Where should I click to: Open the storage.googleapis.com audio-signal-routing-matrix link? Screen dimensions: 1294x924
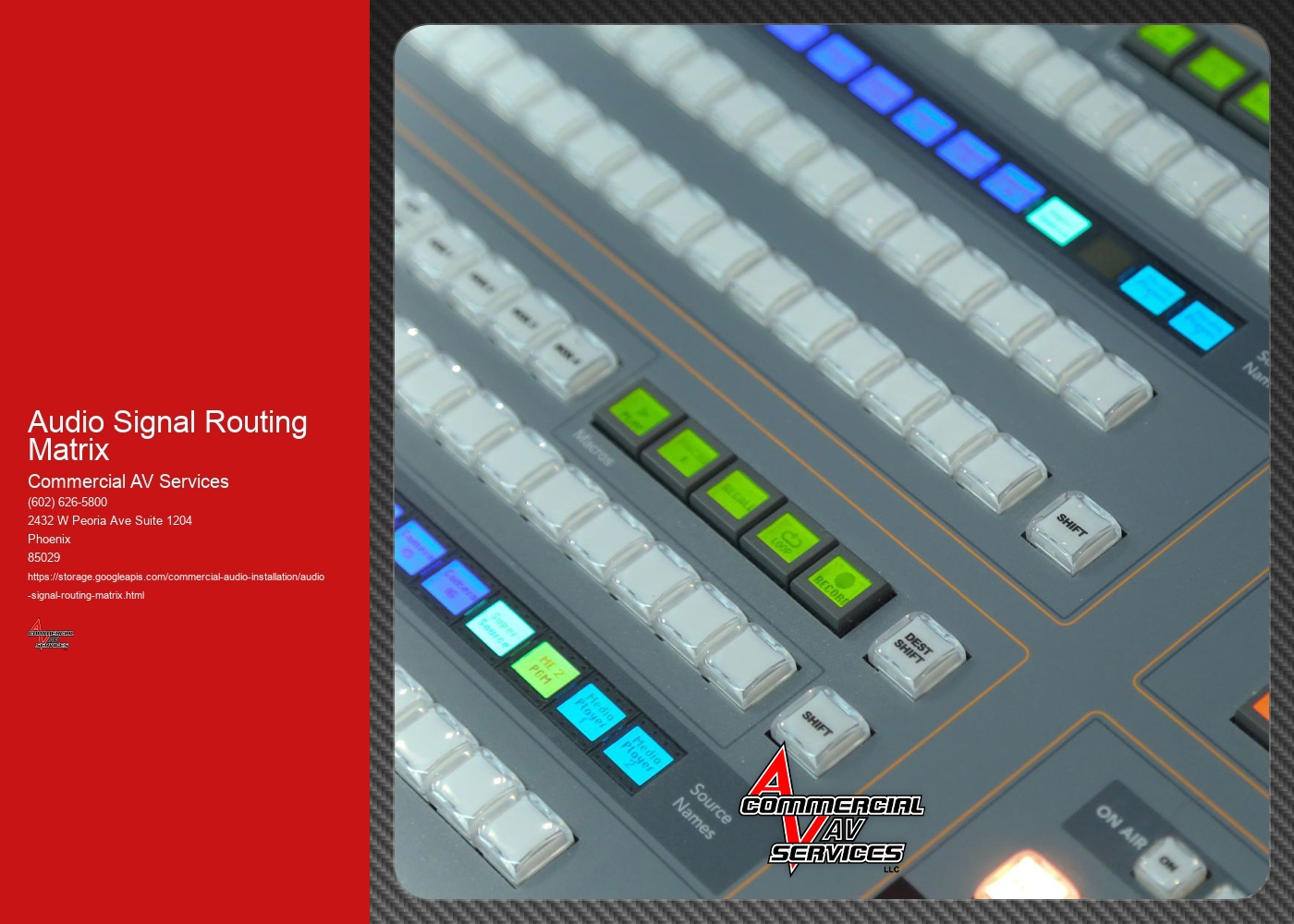tap(176, 586)
